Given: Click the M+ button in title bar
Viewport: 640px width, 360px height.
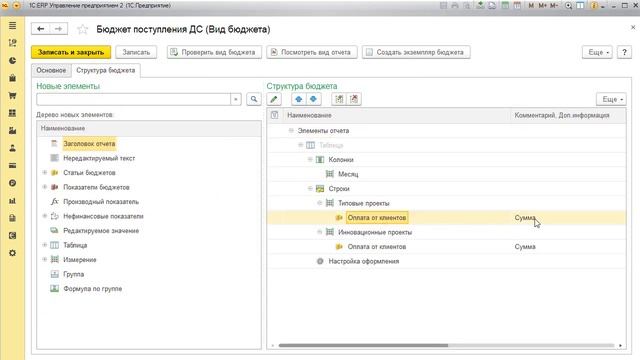Looking at the screenshot, I should [x=542, y=6].
